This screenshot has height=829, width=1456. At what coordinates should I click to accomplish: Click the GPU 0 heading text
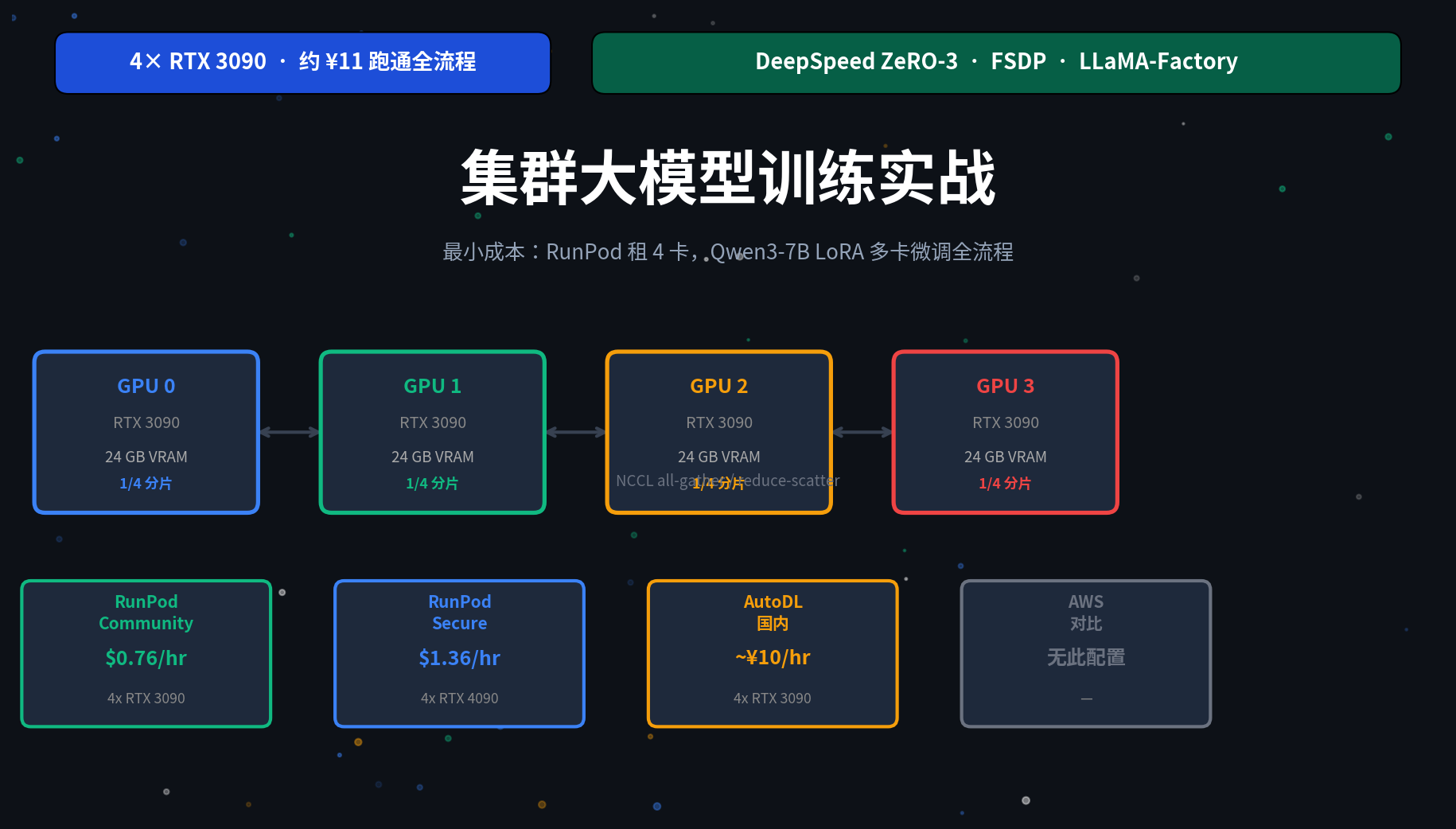146,386
